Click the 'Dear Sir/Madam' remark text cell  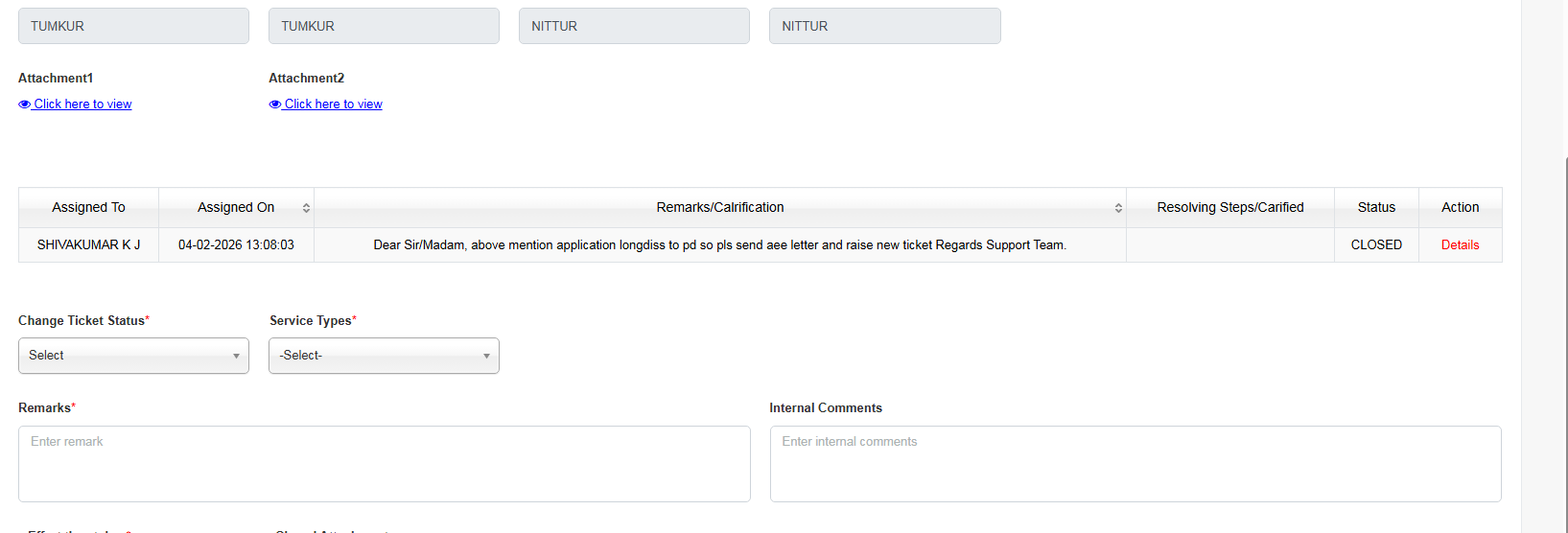pos(719,245)
